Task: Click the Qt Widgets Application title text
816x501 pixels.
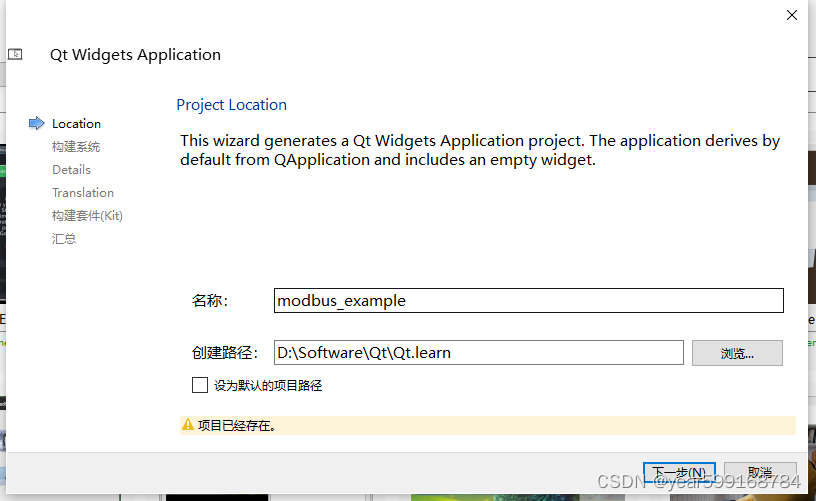Action: coord(135,55)
